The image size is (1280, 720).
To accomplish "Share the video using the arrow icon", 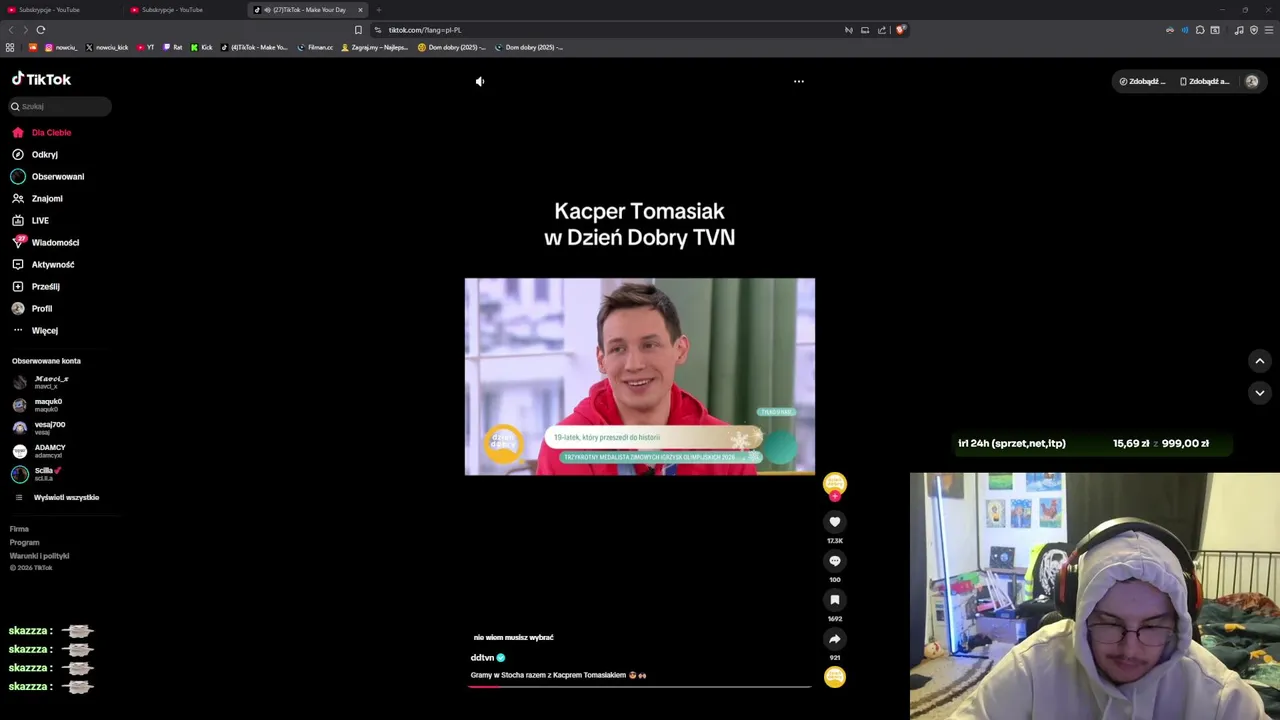I will click(x=835, y=639).
